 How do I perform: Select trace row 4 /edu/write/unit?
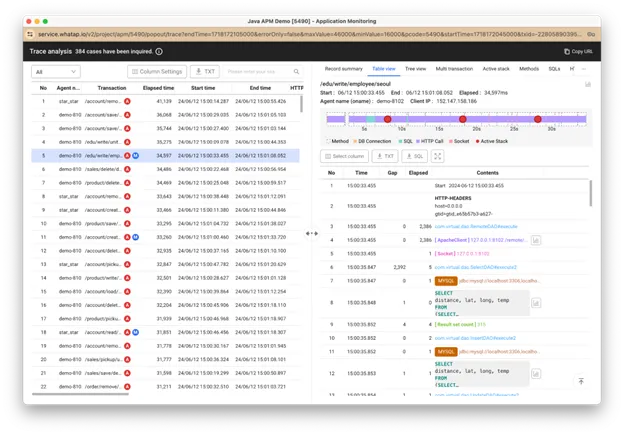click(x=165, y=142)
